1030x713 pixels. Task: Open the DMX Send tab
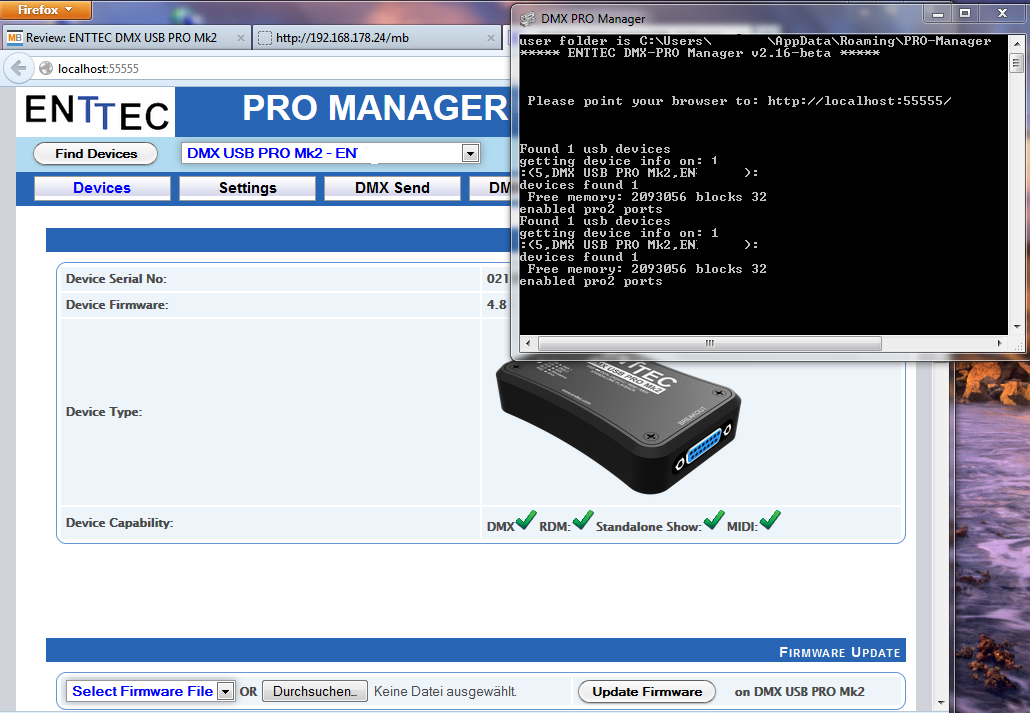tap(392, 188)
